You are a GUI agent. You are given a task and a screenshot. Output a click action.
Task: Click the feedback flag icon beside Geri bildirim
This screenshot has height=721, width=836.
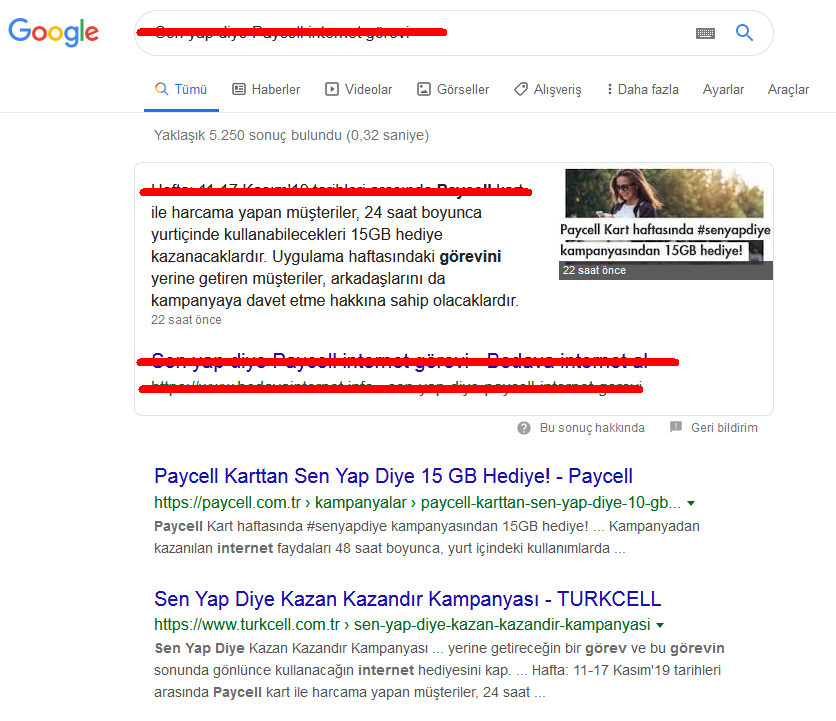(676, 427)
